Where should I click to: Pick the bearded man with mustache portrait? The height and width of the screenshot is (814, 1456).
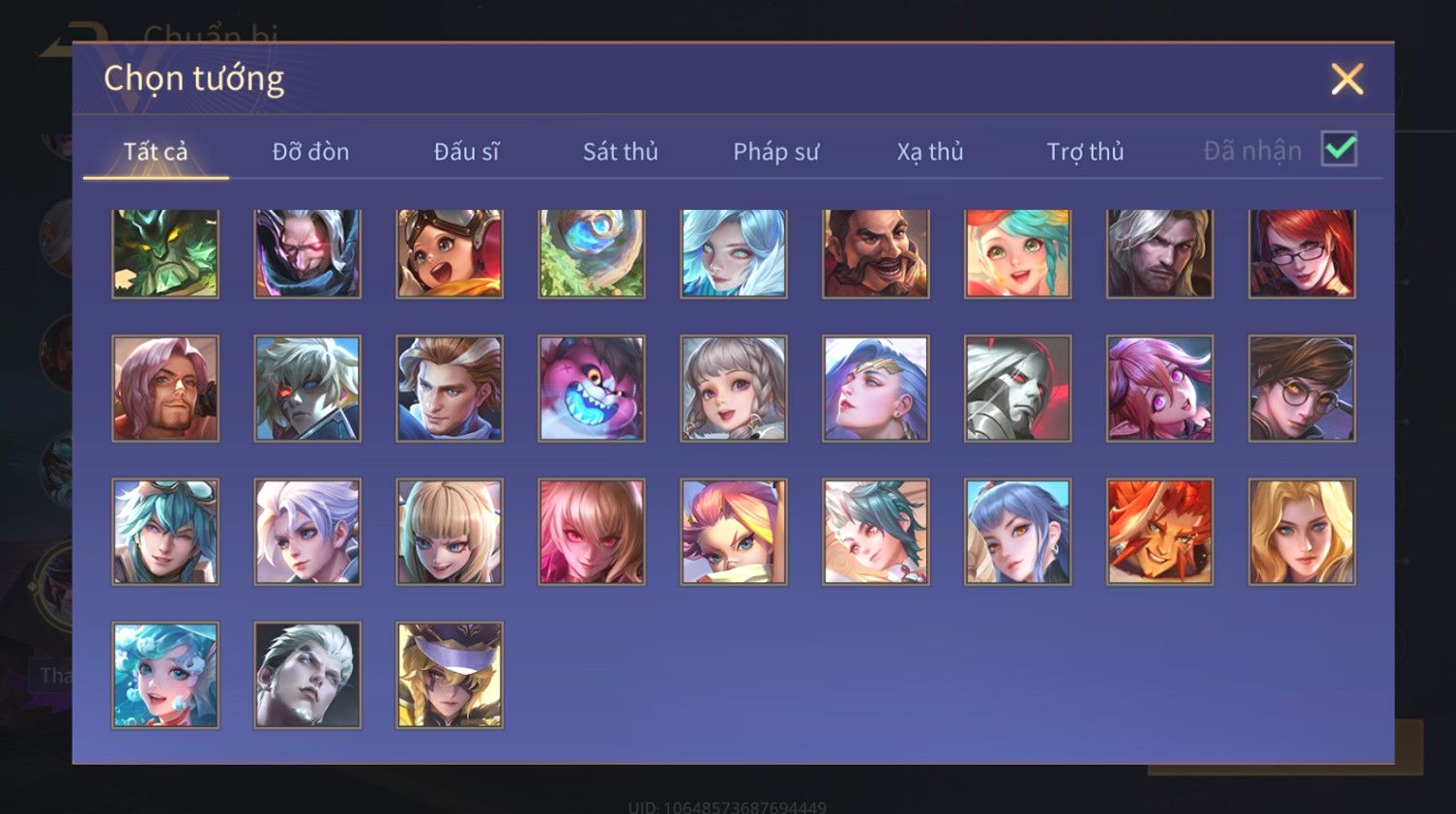(x=875, y=253)
